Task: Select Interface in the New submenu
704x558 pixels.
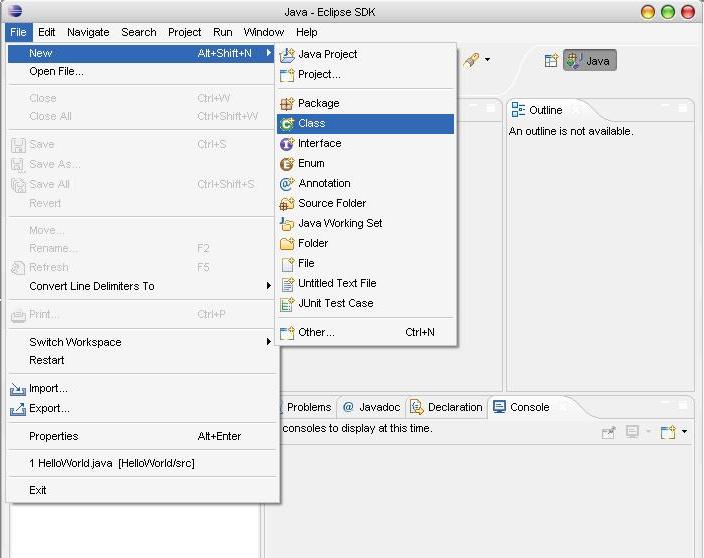Action: 365,144
